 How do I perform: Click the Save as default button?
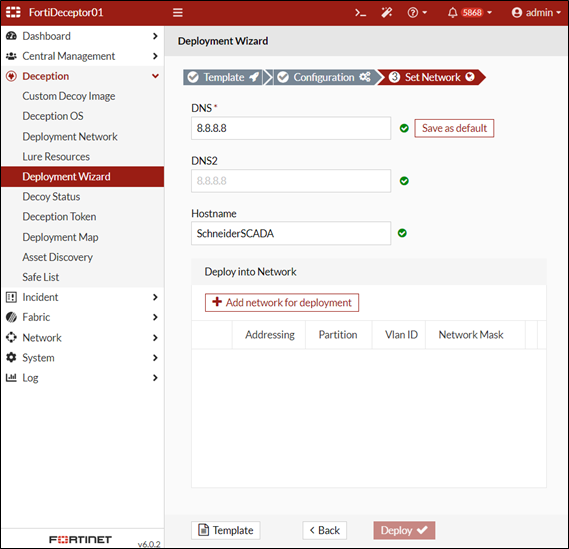tap(454, 128)
